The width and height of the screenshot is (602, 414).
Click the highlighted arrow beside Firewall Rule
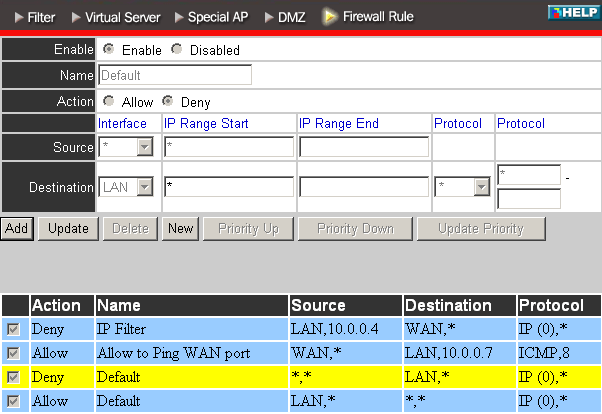point(329,17)
